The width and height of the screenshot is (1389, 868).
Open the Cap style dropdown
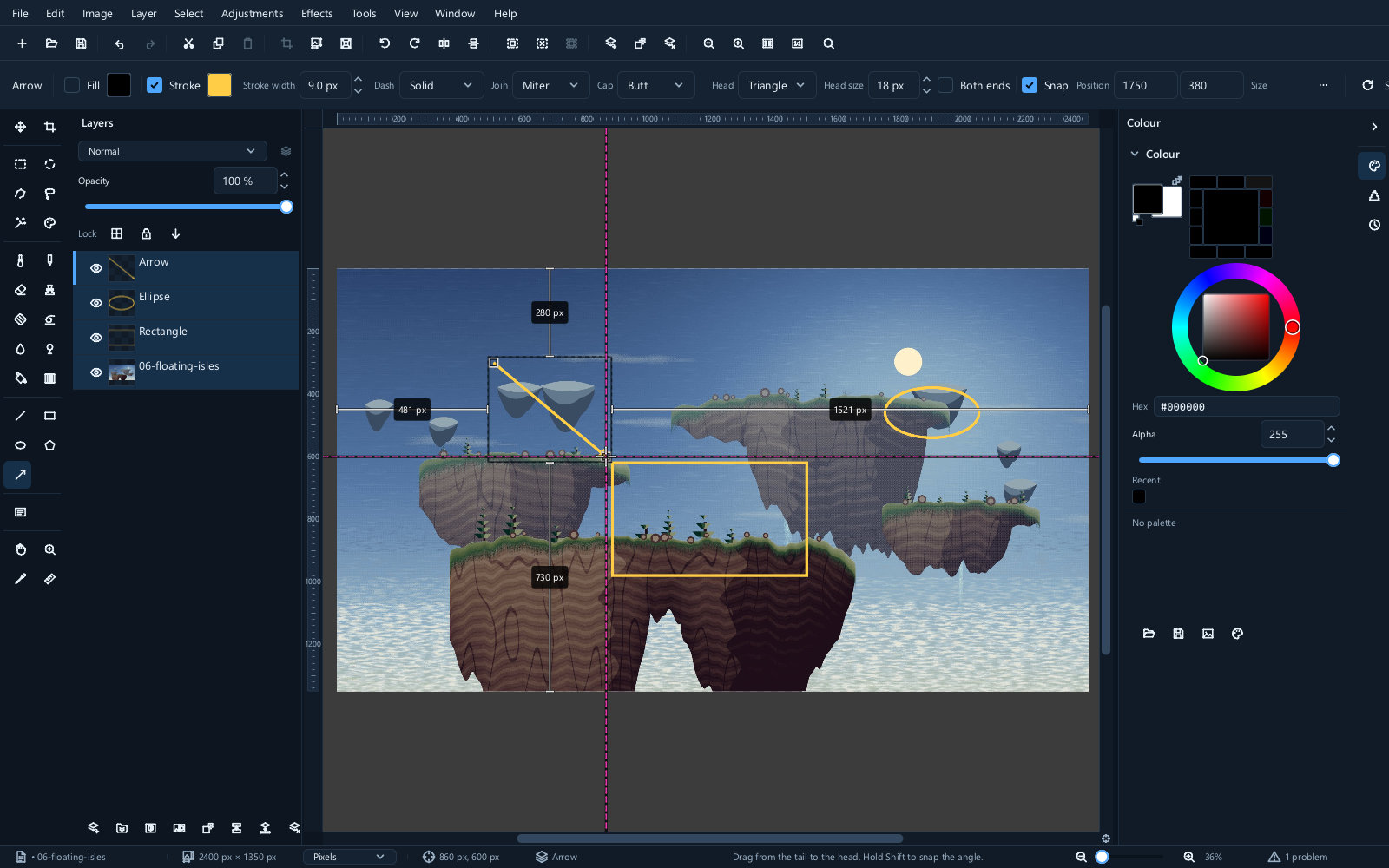(655, 85)
